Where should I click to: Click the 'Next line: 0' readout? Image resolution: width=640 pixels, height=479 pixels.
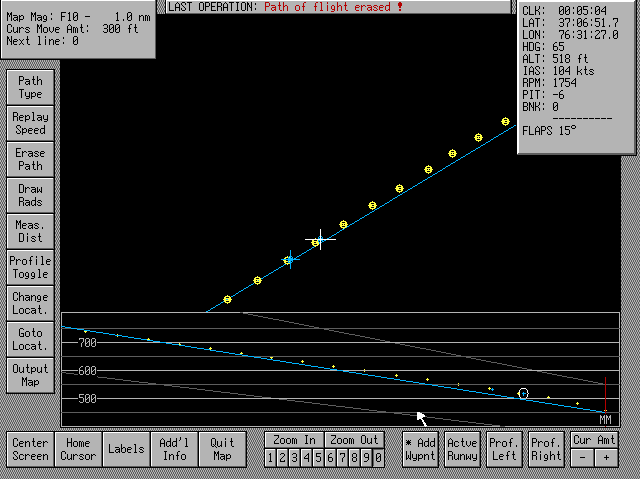pos(42,41)
